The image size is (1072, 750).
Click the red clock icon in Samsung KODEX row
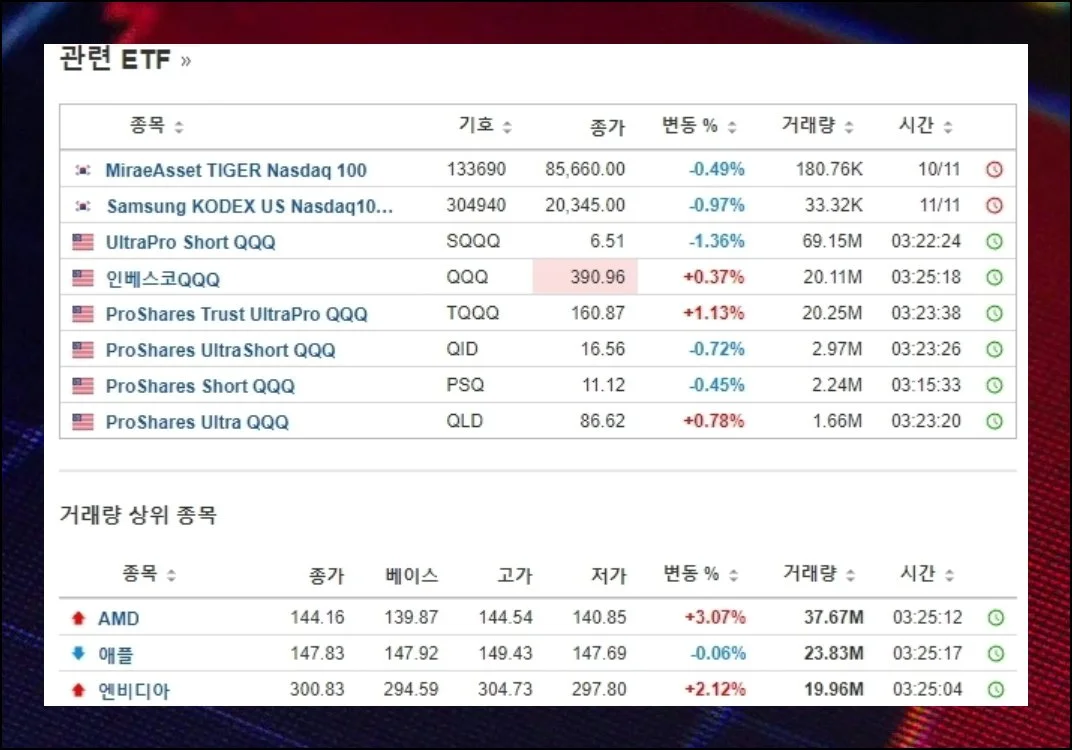[x=994, y=206]
